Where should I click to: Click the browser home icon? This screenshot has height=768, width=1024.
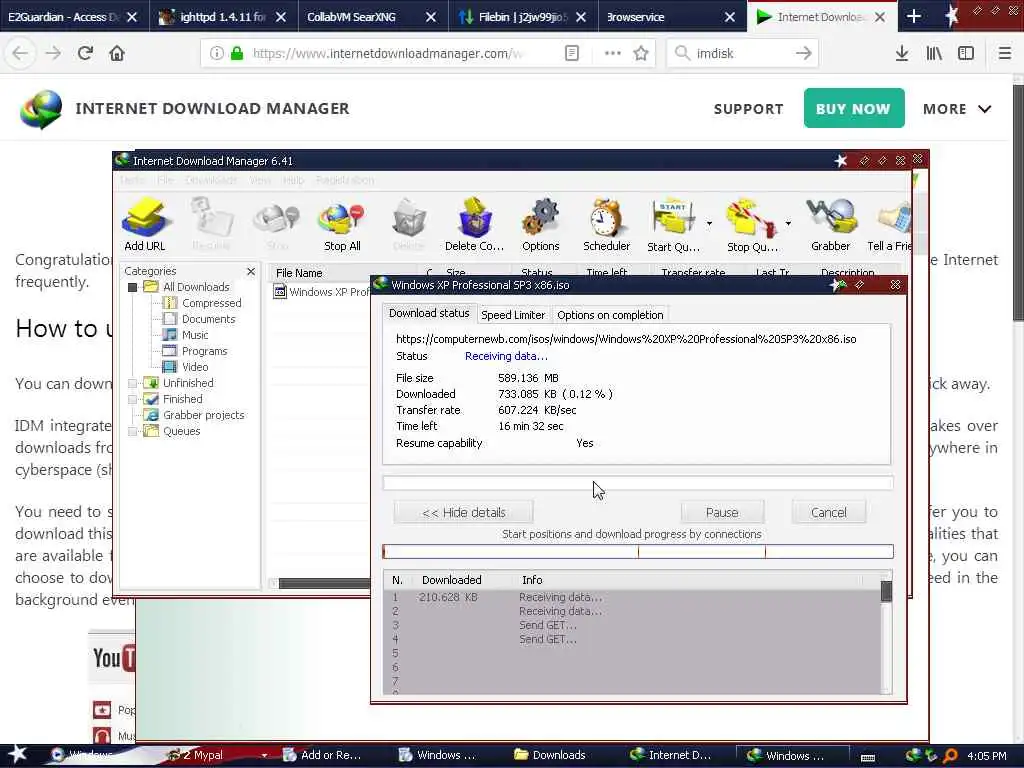pyautogui.click(x=117, y=53)
